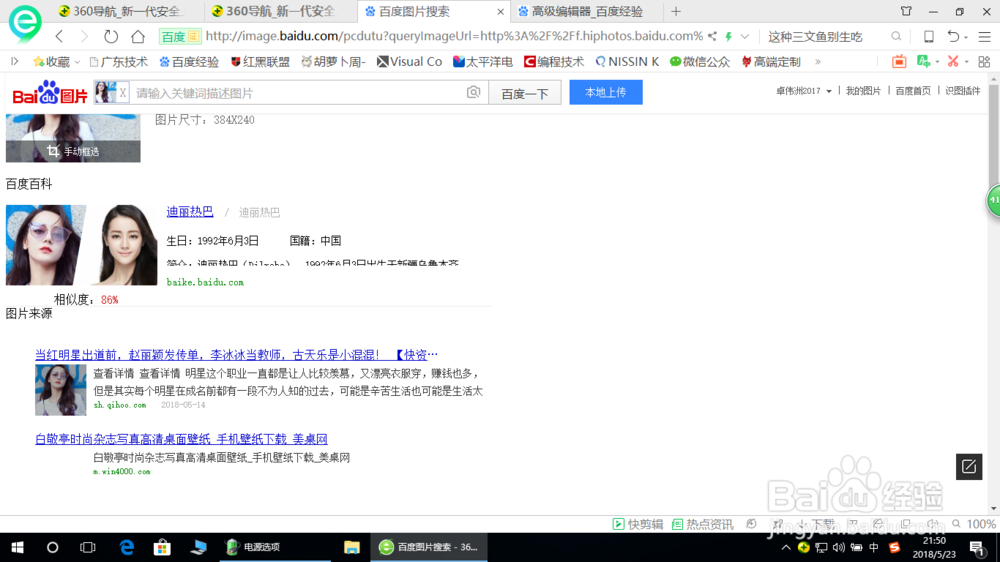
Task: Share the page using the share icon
Action: click(712, 36)
